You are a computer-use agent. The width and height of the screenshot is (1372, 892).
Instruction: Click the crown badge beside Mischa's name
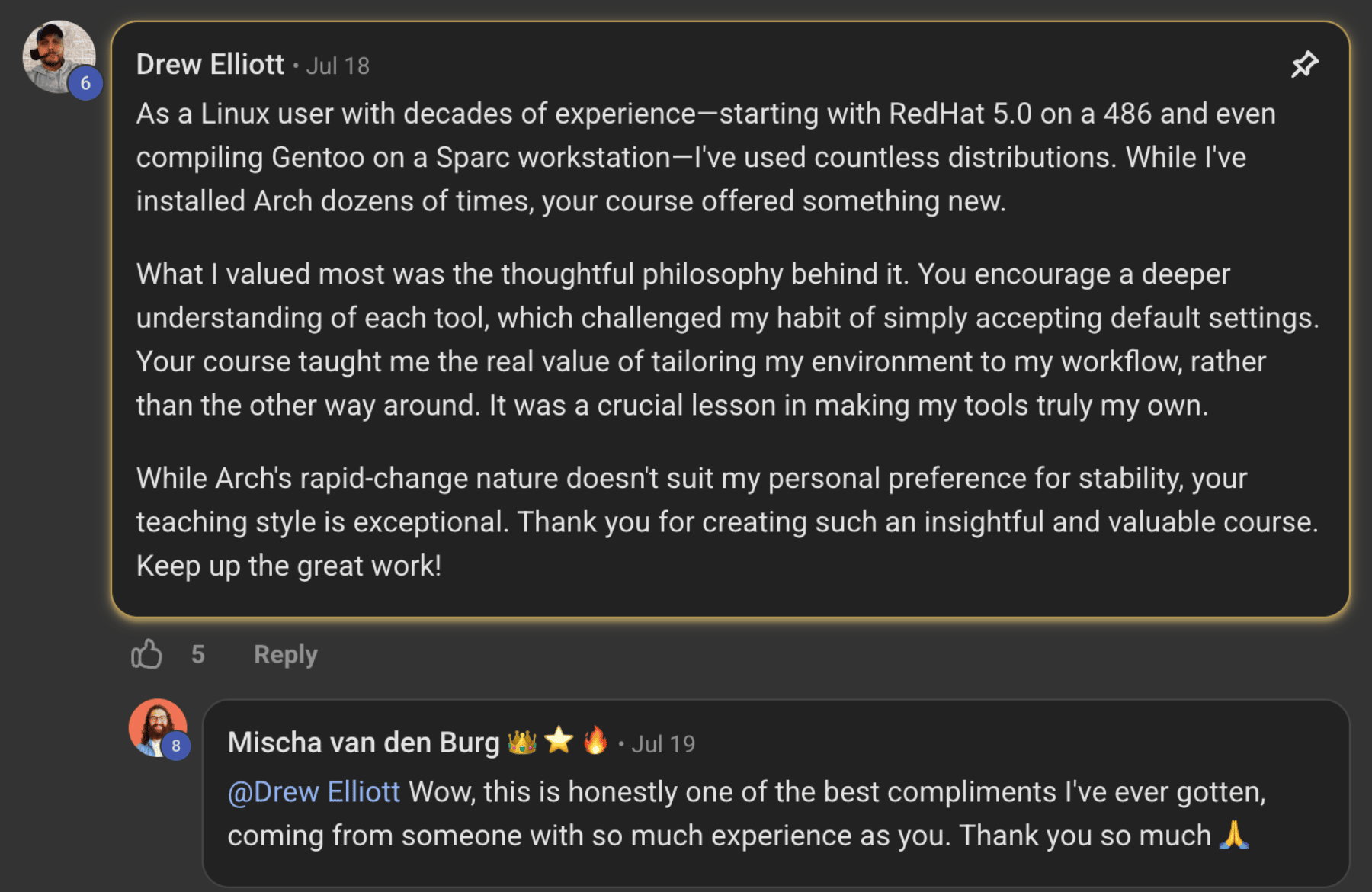[522, 742]
